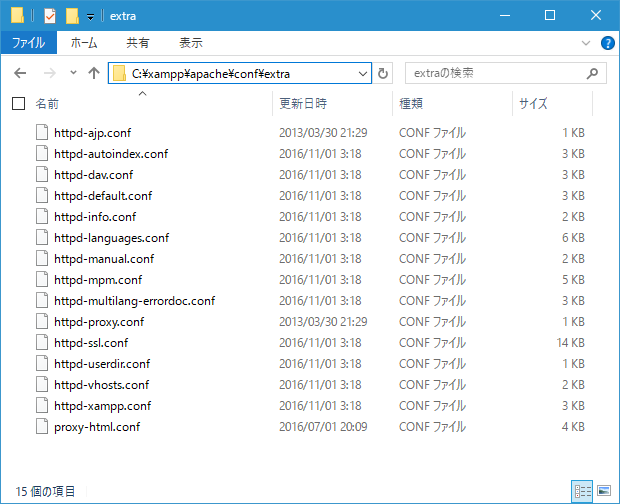Image resolution: width=620 pixels, height=504 pixels.
Task: Select the file icon of httpd-vhosts.conf
Action: (x=42, y=384)
